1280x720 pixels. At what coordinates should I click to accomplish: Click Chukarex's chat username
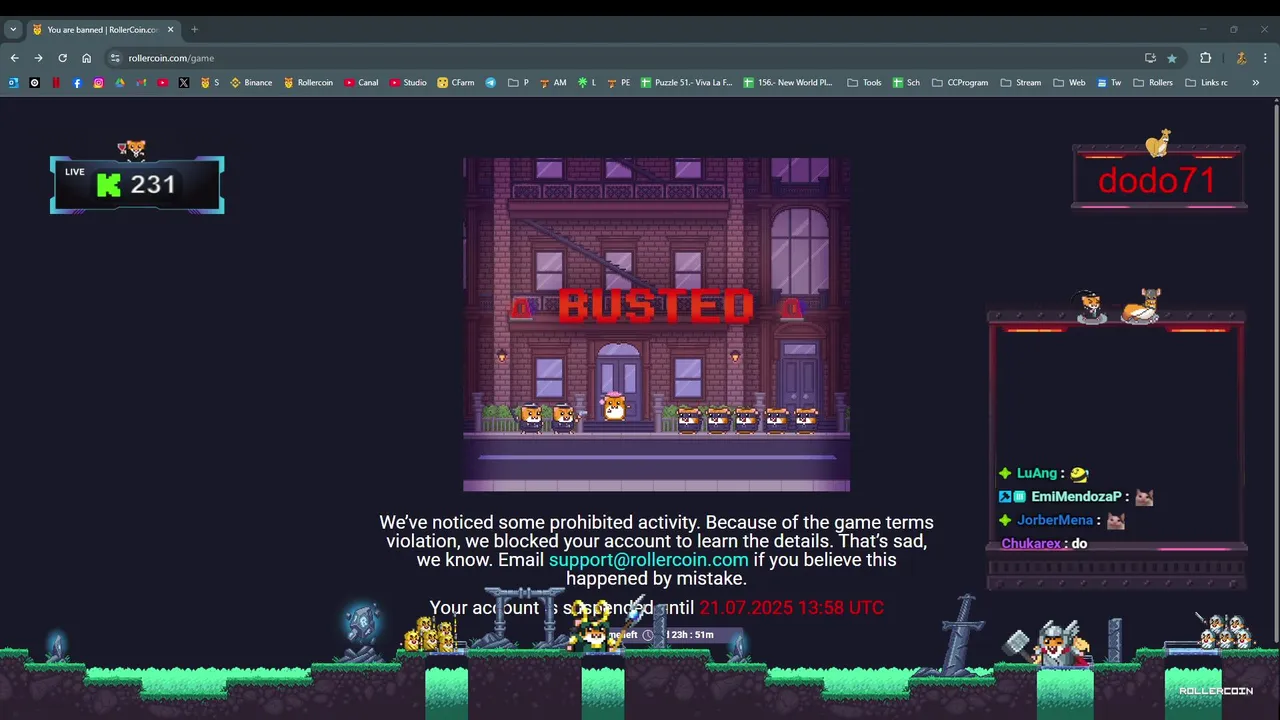(x=1031, y=544)
